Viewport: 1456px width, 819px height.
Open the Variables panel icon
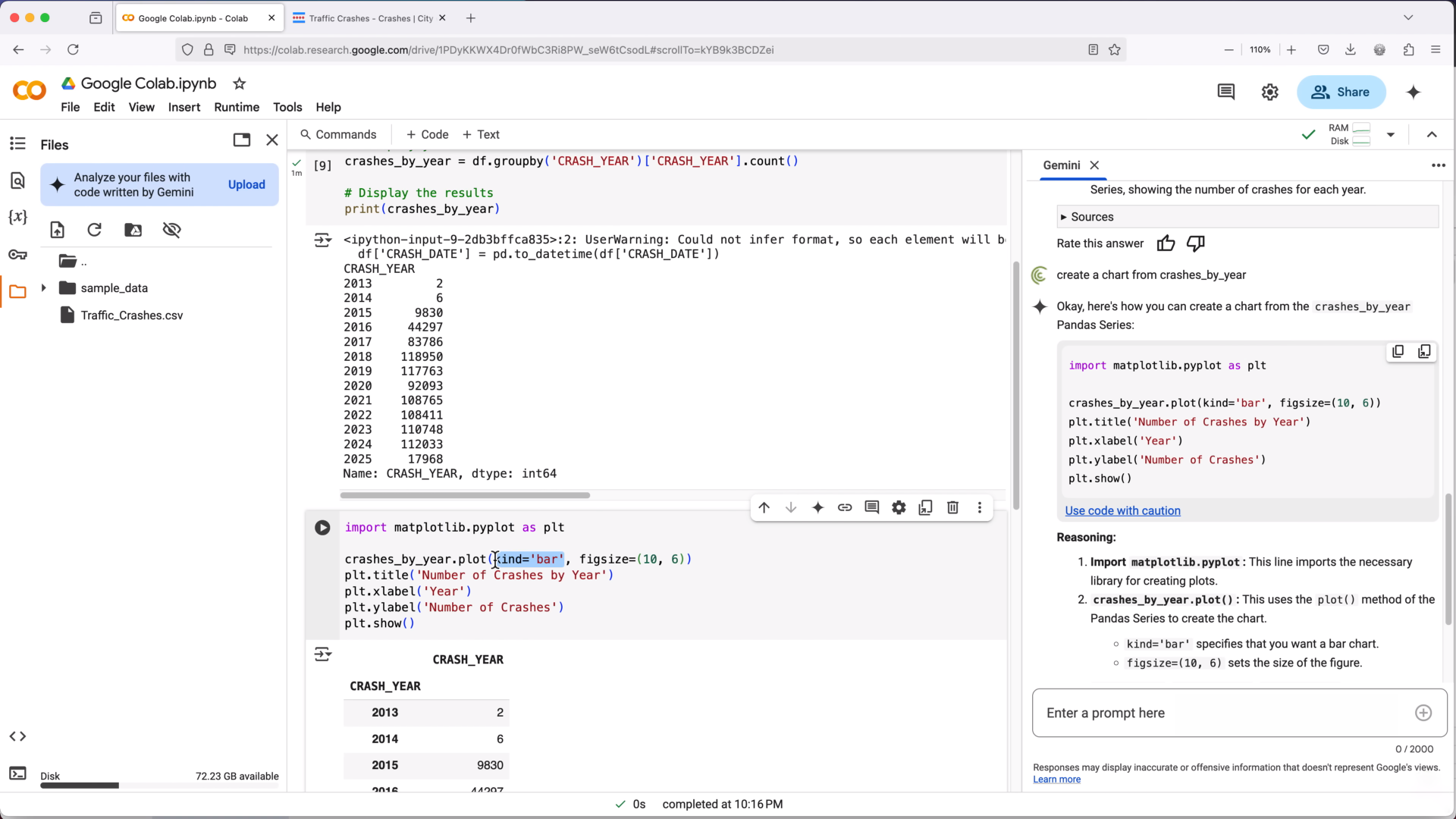tap(17, 218)
